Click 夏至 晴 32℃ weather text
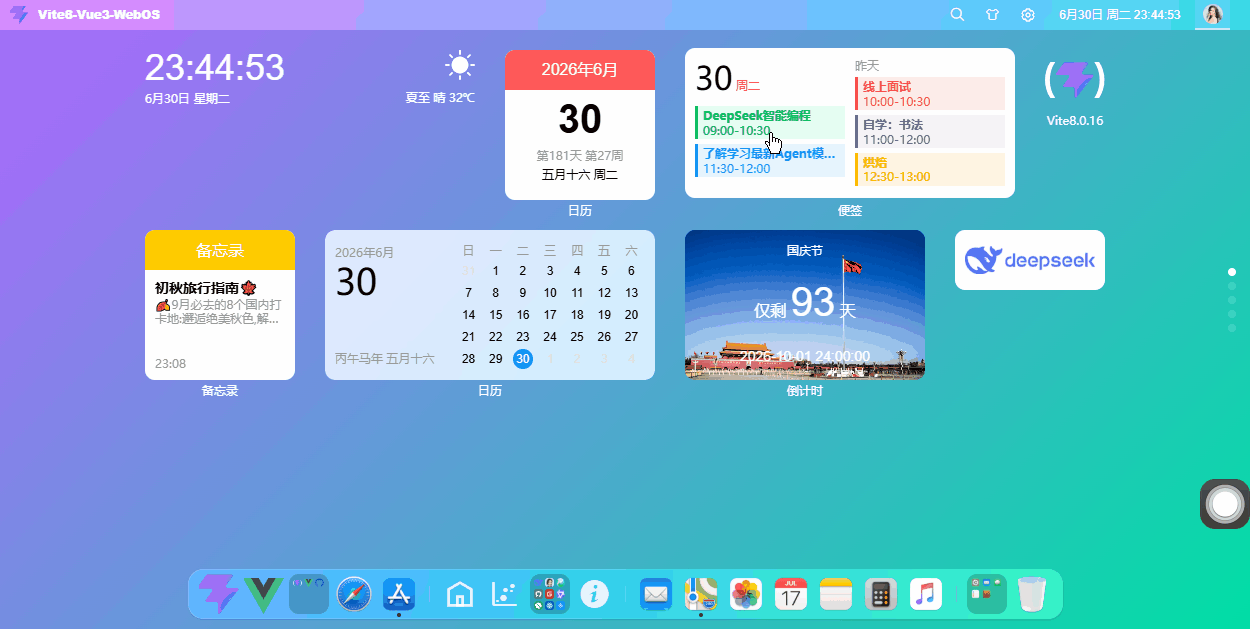The image size is (1250, 629). [x=440, y=98]
